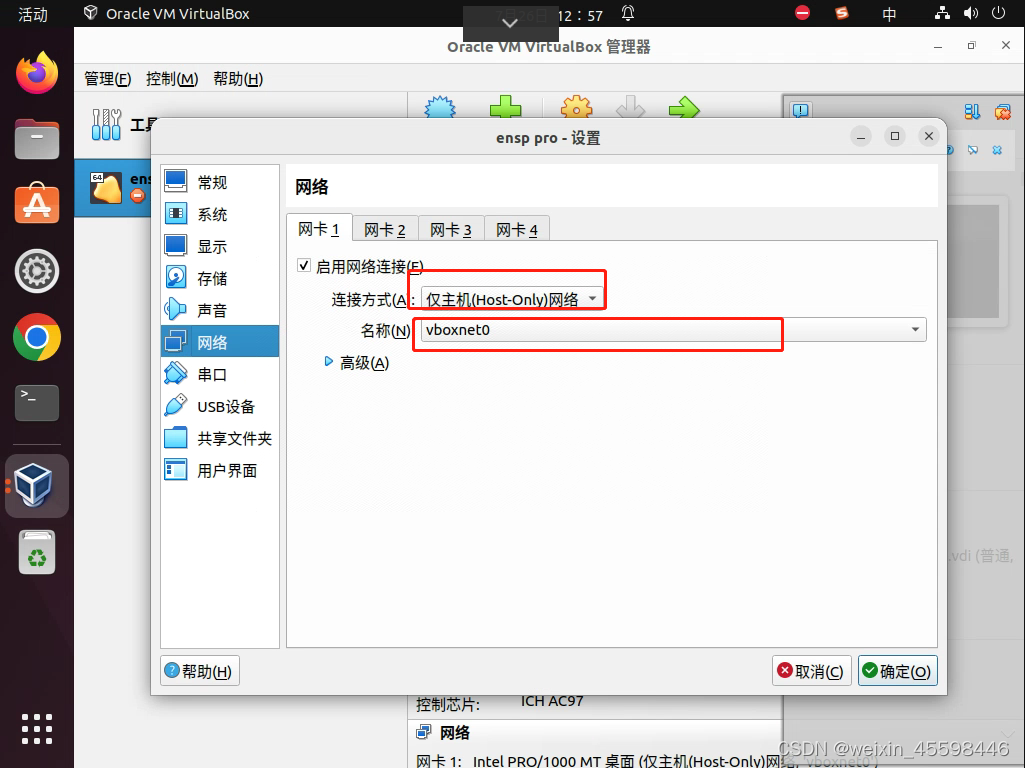
Task: Open the 共享文件夹 (Shared Folders) category
Action: click(220, 439)
